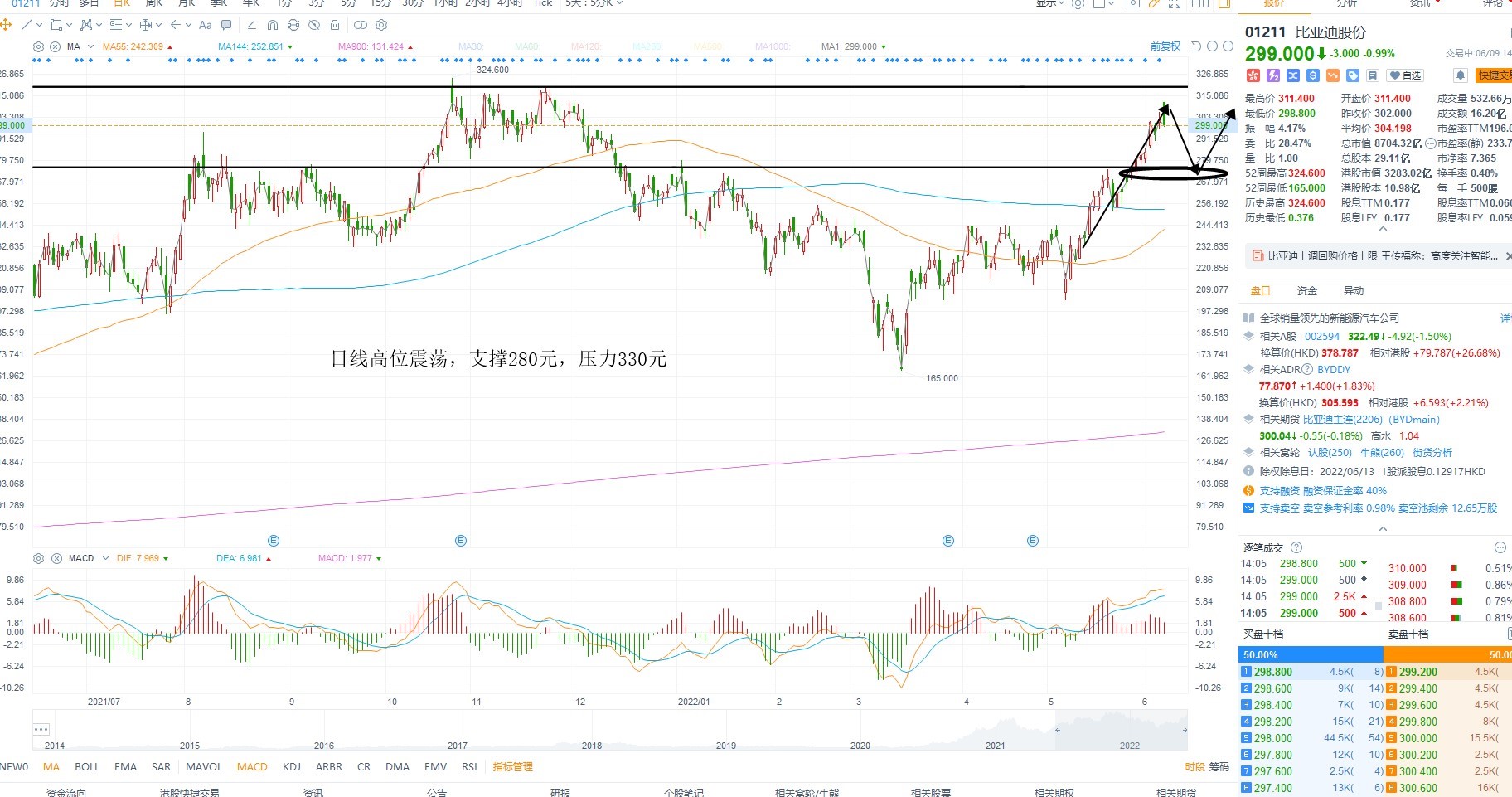Open the navigator ellipsis options button
1512x797 pixels.
point(41,729)
